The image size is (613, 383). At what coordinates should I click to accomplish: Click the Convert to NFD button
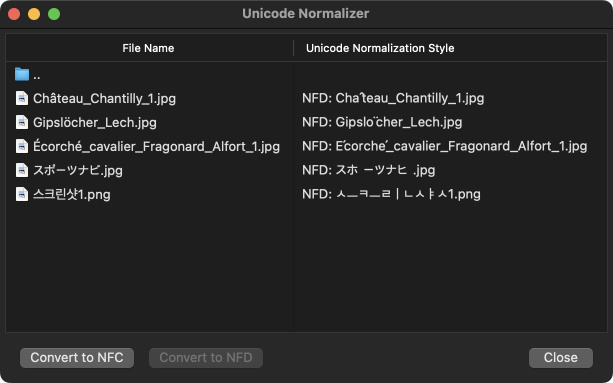206,358
